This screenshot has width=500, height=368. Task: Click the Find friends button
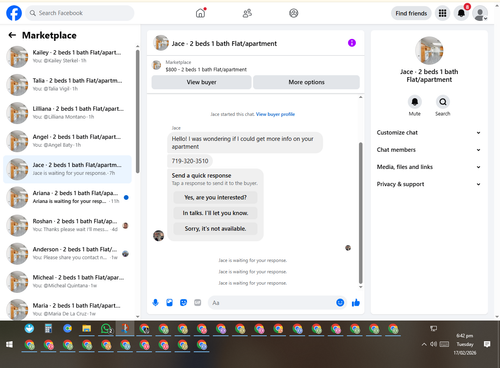tap(411, 13)
